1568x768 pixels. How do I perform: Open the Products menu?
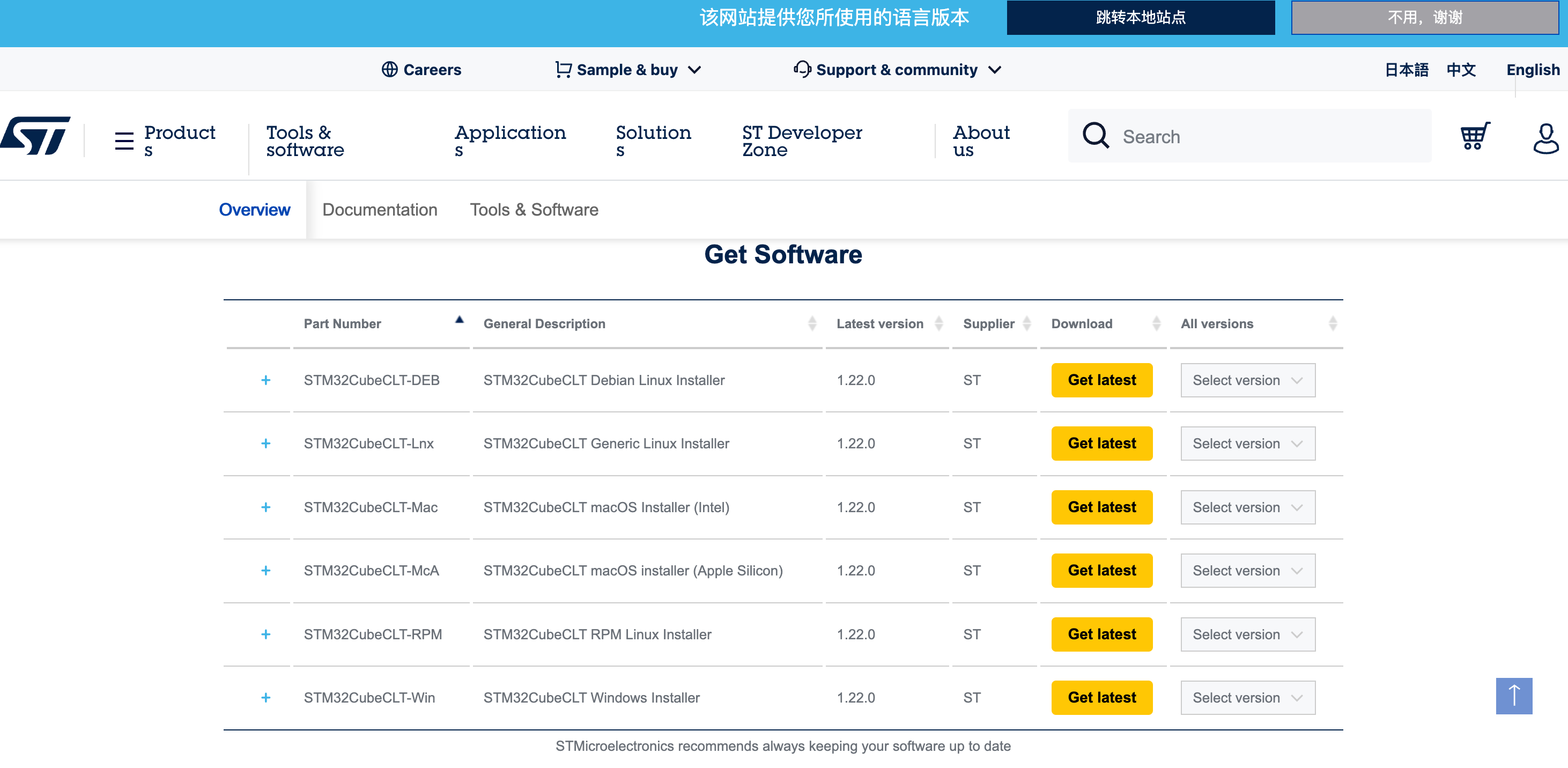[x=180, y=141]
